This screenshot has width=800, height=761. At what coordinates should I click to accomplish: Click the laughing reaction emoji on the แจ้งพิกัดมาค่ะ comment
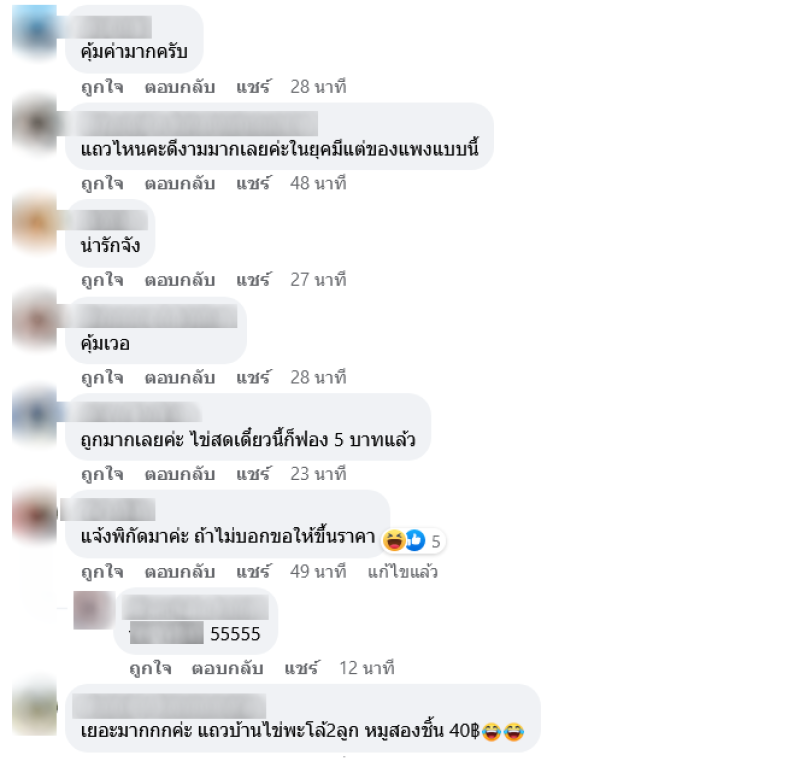click(394, 541)
